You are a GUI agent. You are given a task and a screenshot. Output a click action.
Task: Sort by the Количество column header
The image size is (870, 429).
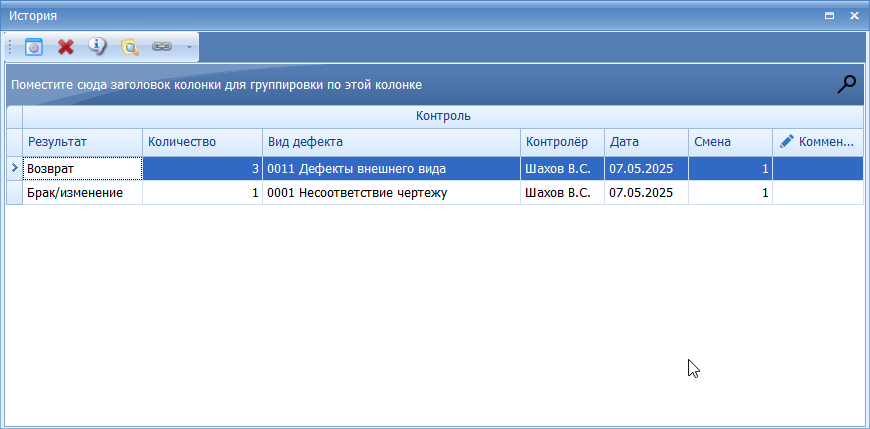(x=201, y=142)
